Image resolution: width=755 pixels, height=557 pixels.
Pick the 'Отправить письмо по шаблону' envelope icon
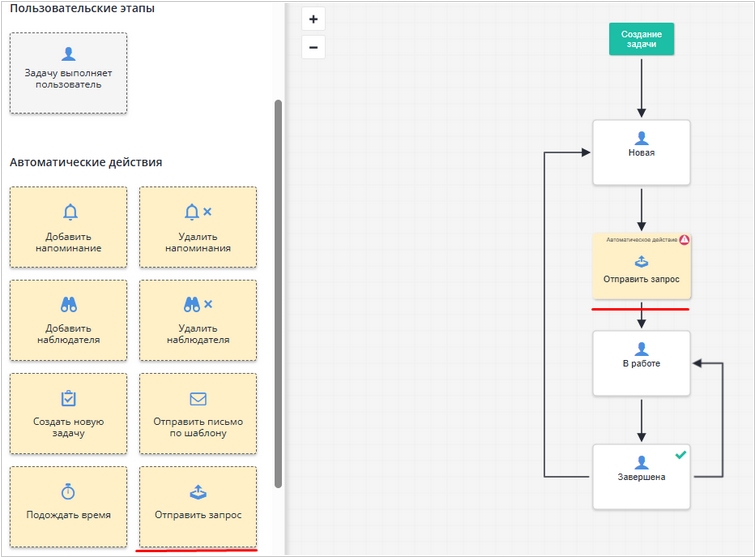click(198, 399)
